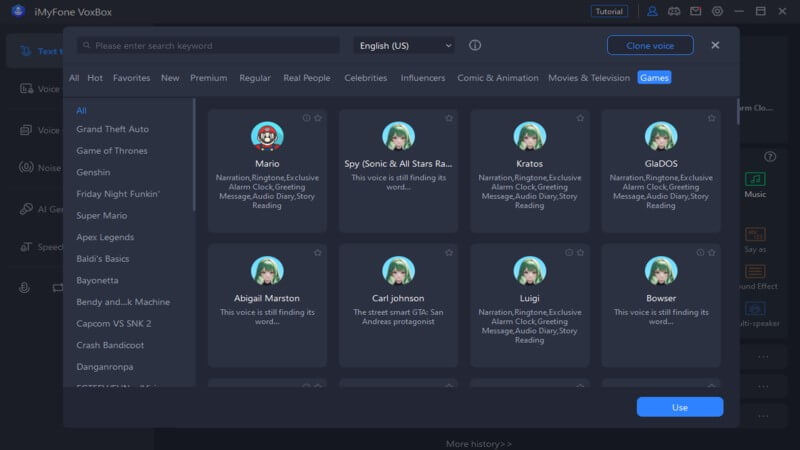Open the Voice clone sidebar icon

[26, 89]
